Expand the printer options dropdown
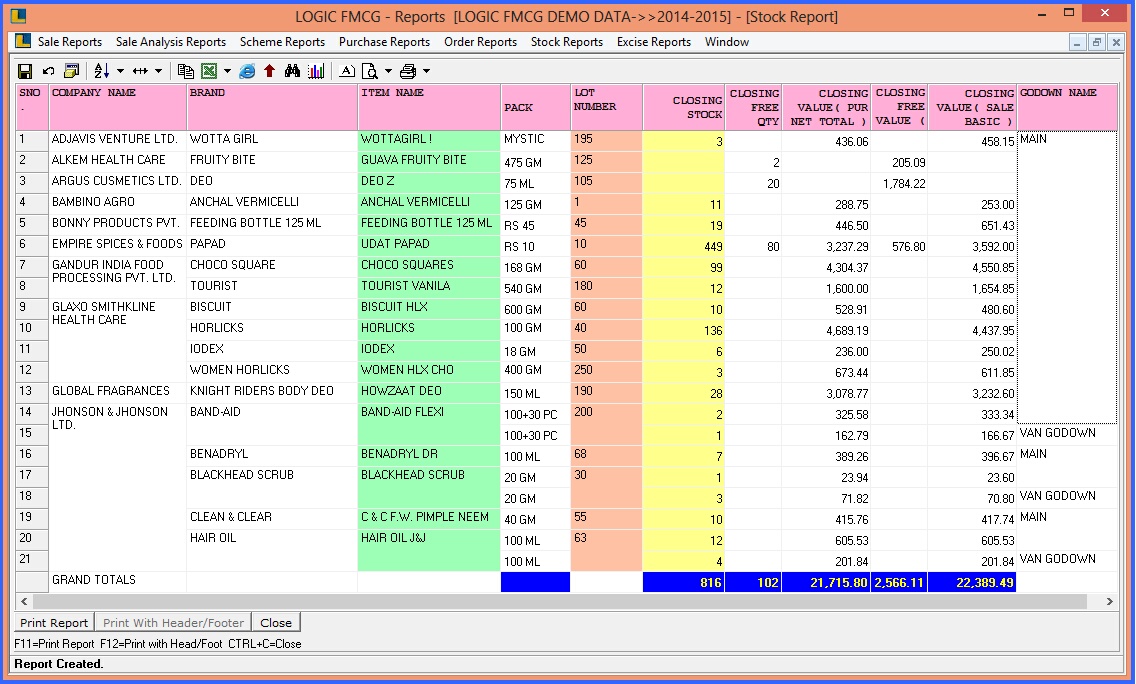Viewport: 1136px width, 684px height. [426, 70]
